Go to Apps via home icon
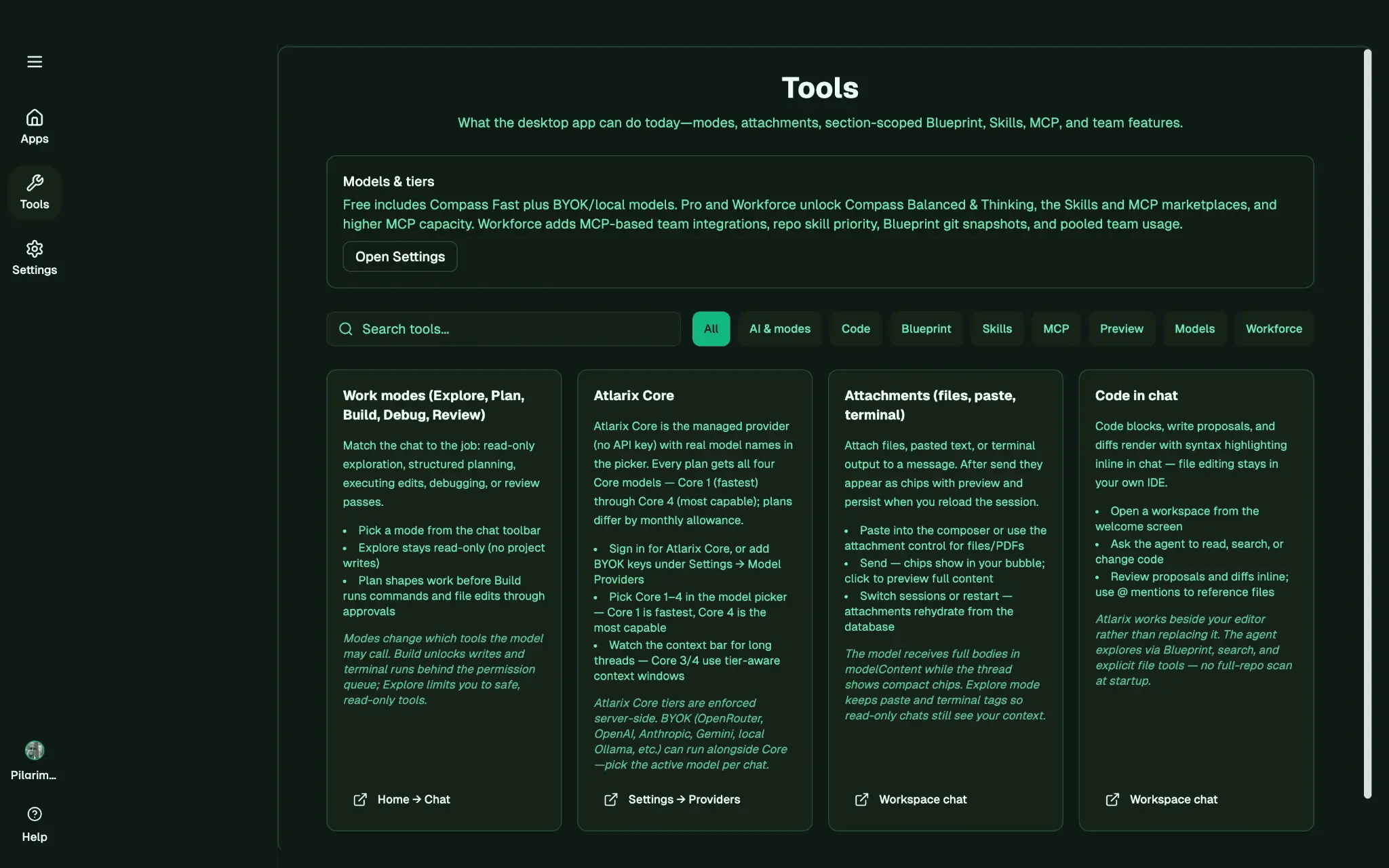1389x868 pixels. [35, 118]
